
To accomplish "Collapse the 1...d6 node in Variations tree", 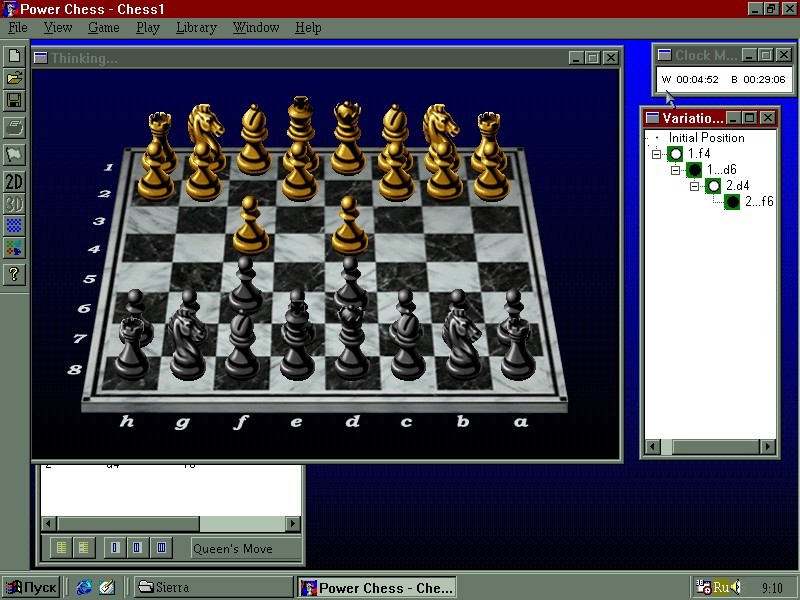I will tap(675, 170).
